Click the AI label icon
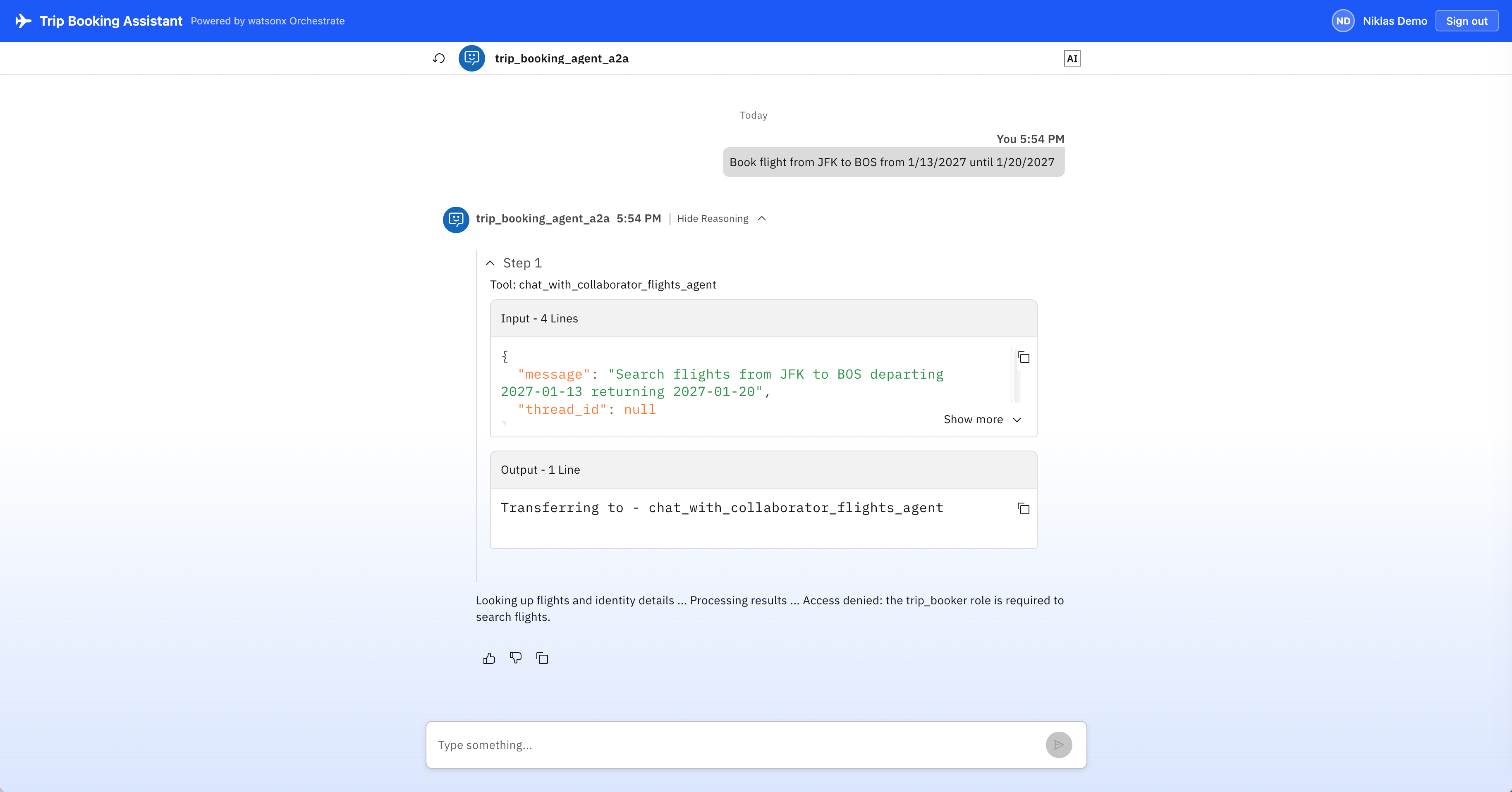 pos(1072,59)
